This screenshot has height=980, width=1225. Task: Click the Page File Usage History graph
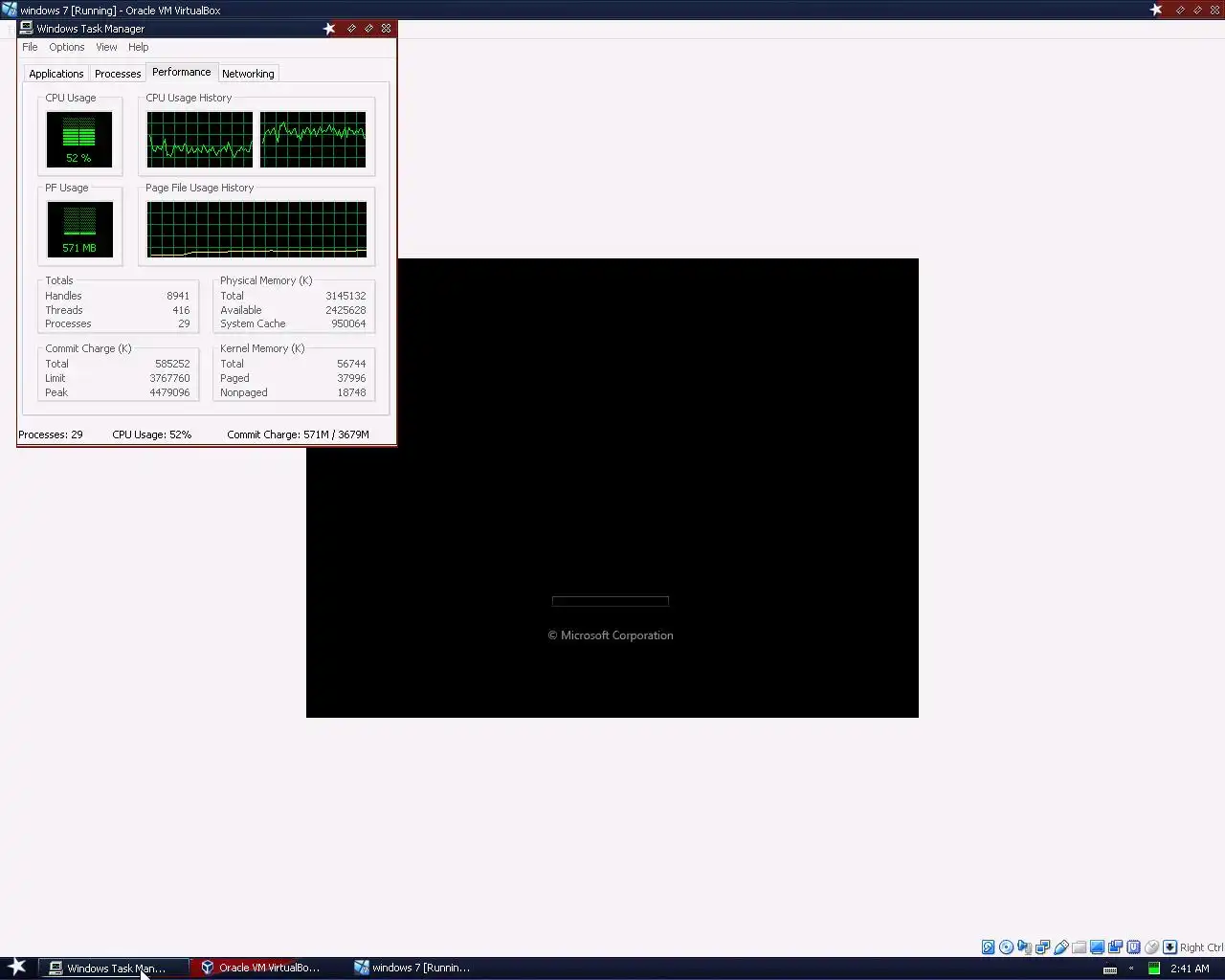pyautogui.click(x=256, y=229)
